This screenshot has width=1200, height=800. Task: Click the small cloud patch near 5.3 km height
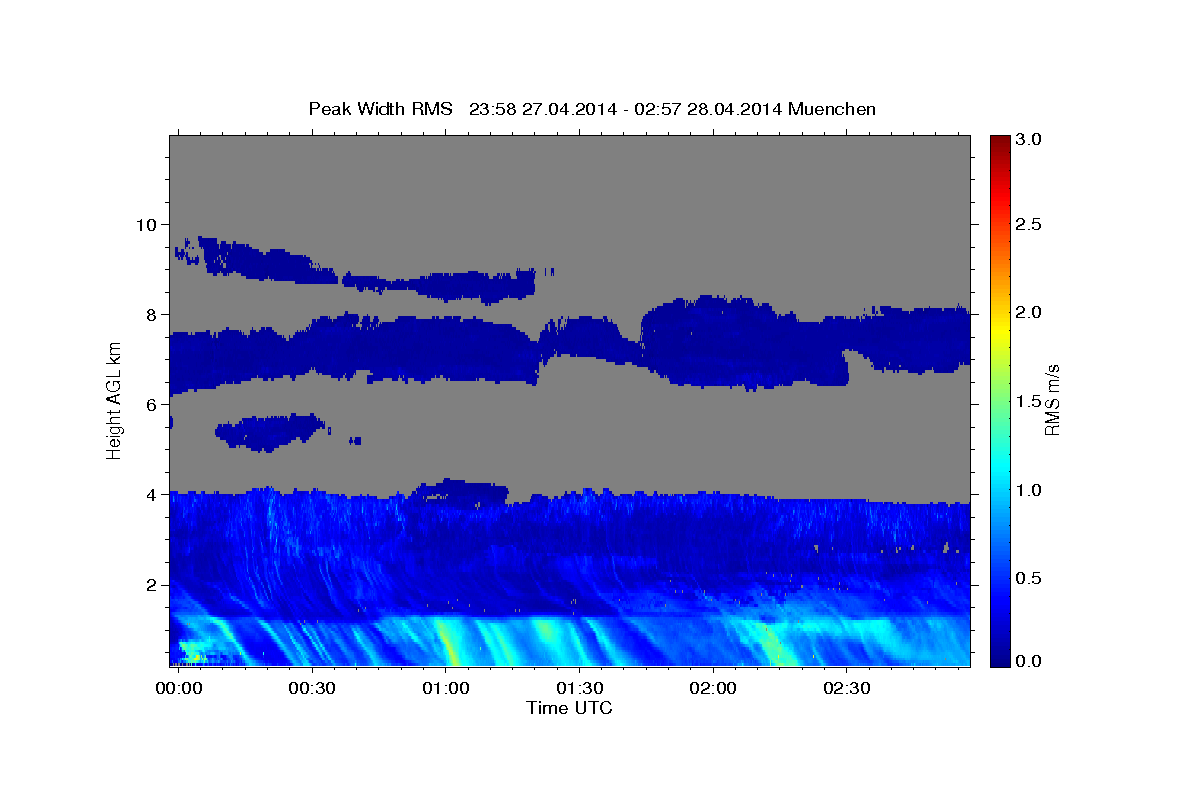[x=270, y=432]
